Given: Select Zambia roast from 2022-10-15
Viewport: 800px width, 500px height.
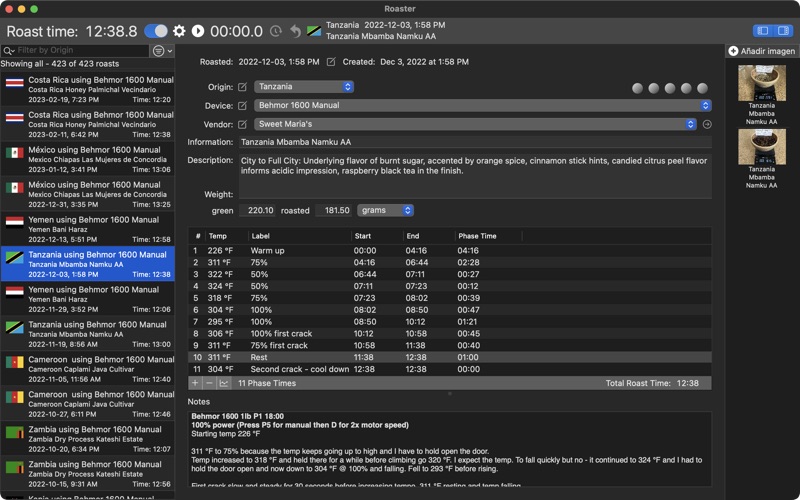Looking at the screenshot, I should (87, 474).
